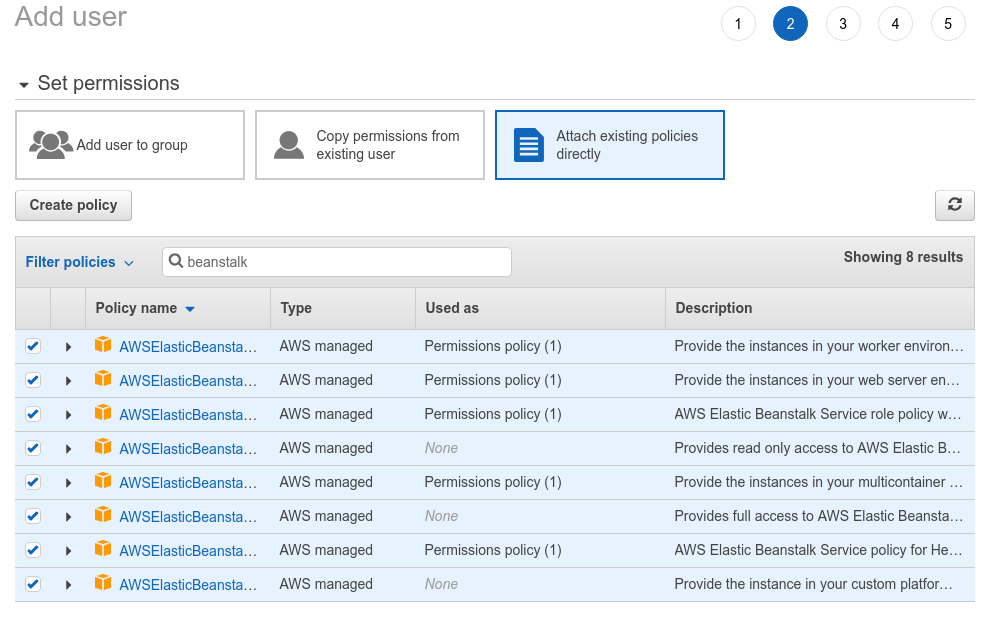
Task: Click the policy icon for full access row
Action: (103, 515)
